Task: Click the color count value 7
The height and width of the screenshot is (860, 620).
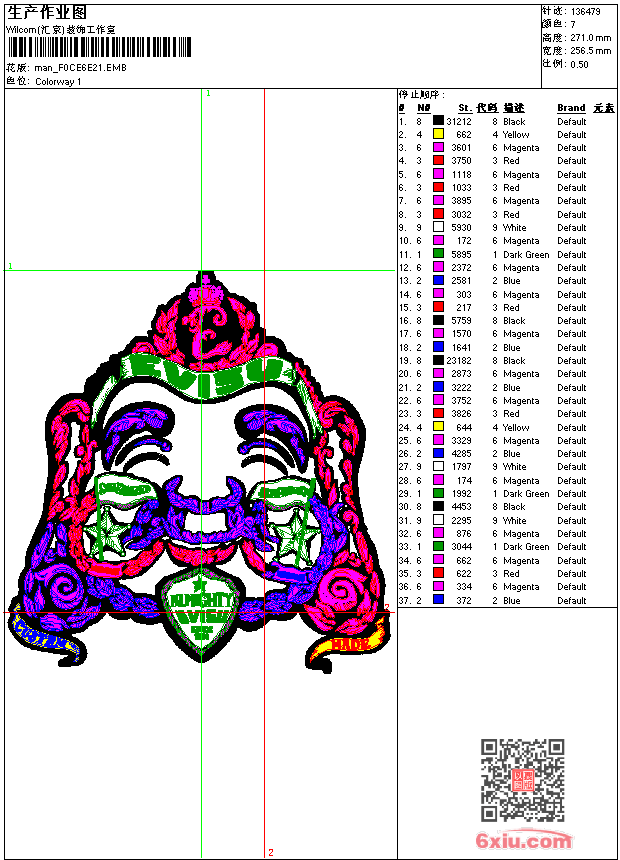Action: (573, 25)
